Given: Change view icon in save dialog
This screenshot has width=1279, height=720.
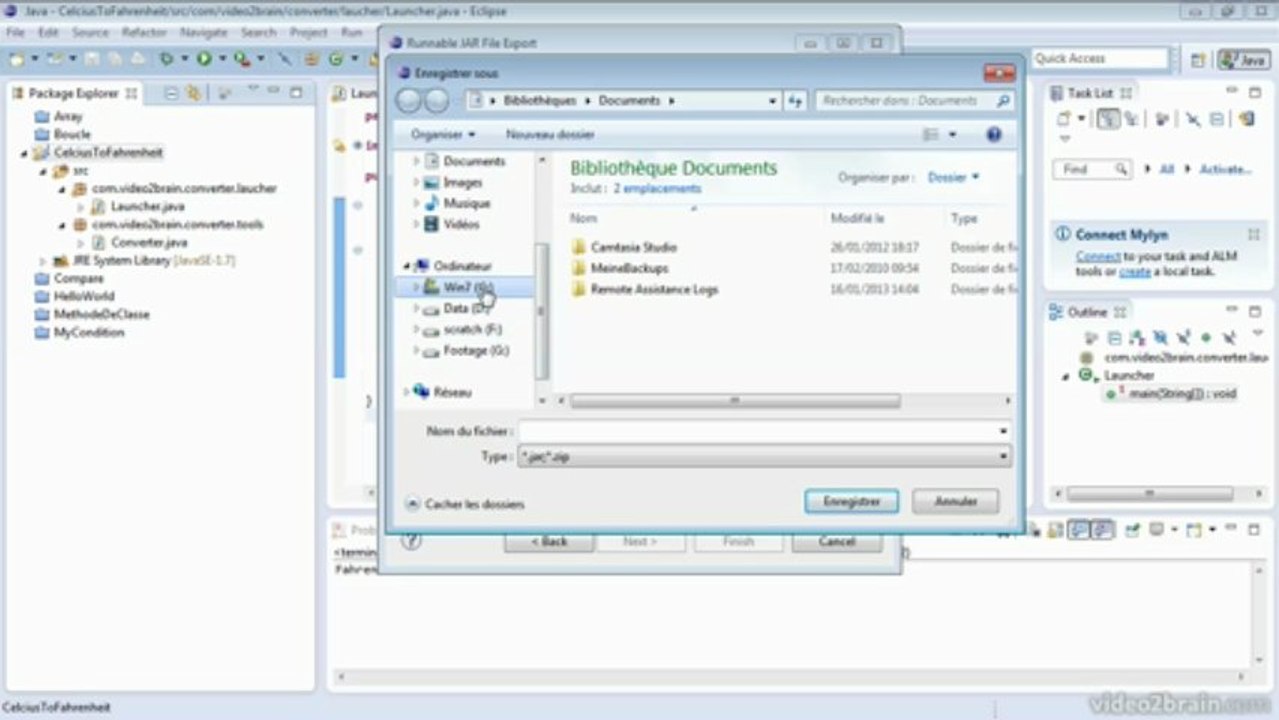Looking at the screenshot, I should point(931,134).
